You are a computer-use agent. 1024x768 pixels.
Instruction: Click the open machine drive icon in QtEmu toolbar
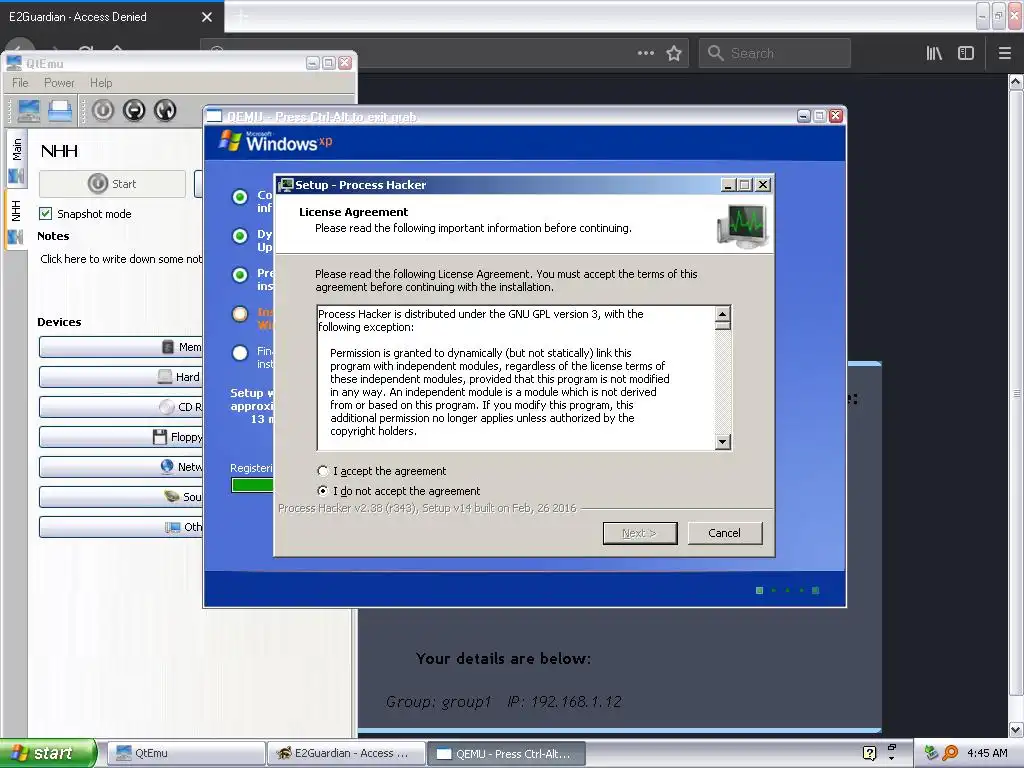(x=60, y=110)
